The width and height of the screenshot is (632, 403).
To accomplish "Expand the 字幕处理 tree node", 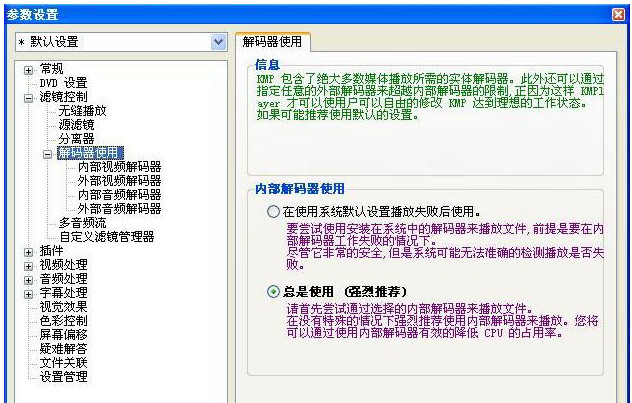I will (x=29, y=294).
